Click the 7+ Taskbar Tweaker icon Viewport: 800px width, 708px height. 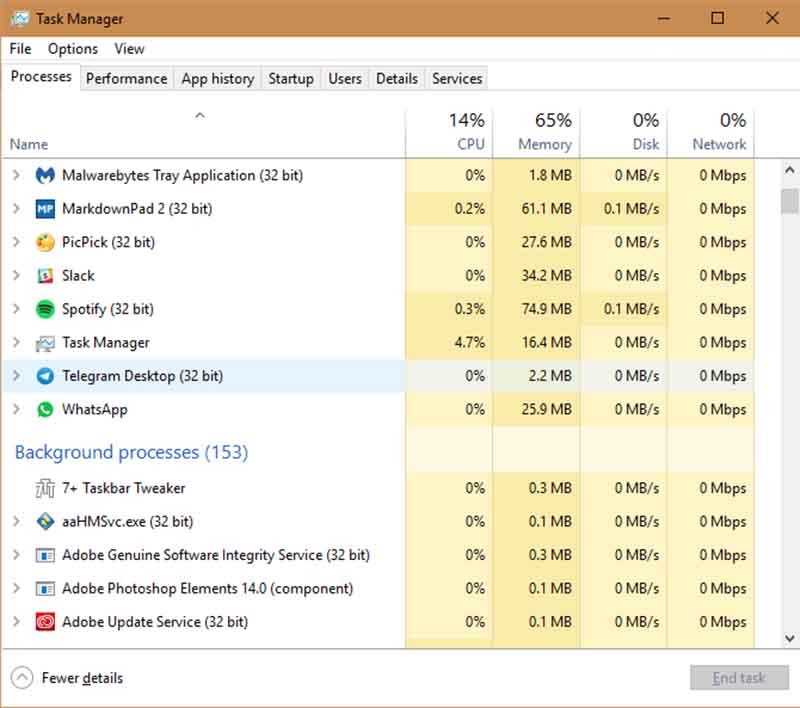click(45, 488)
